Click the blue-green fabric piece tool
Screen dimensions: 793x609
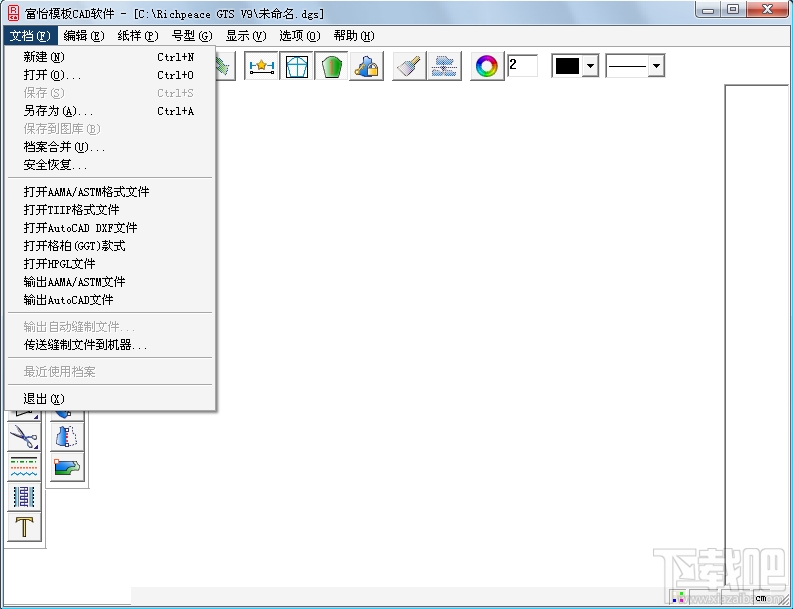click(x=67, y=467)
